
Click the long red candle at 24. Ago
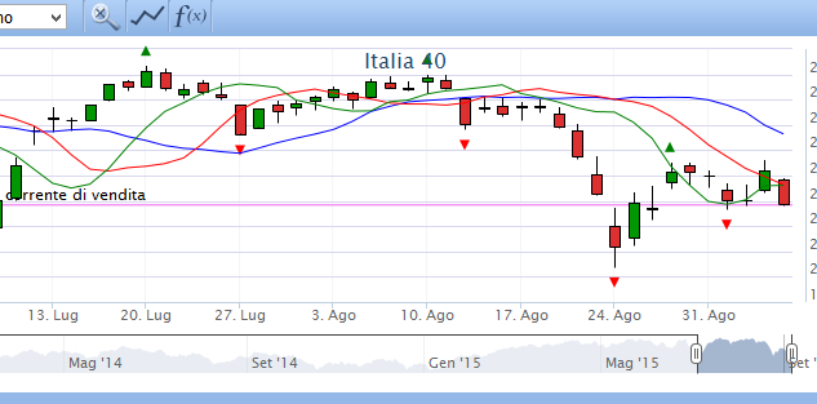615,237
